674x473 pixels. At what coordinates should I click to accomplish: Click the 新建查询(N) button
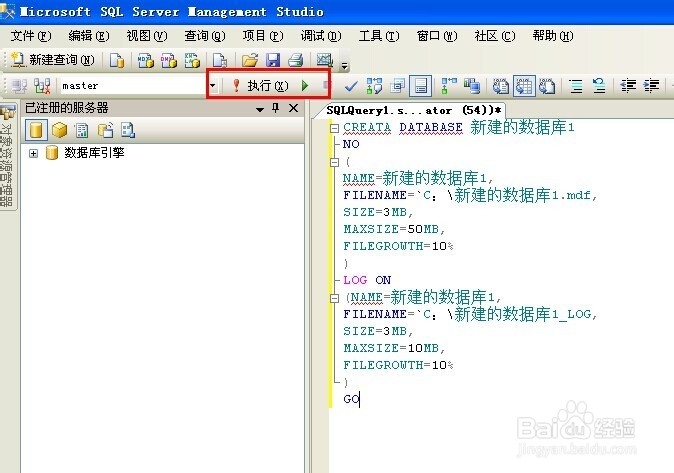tap(52, 60)
